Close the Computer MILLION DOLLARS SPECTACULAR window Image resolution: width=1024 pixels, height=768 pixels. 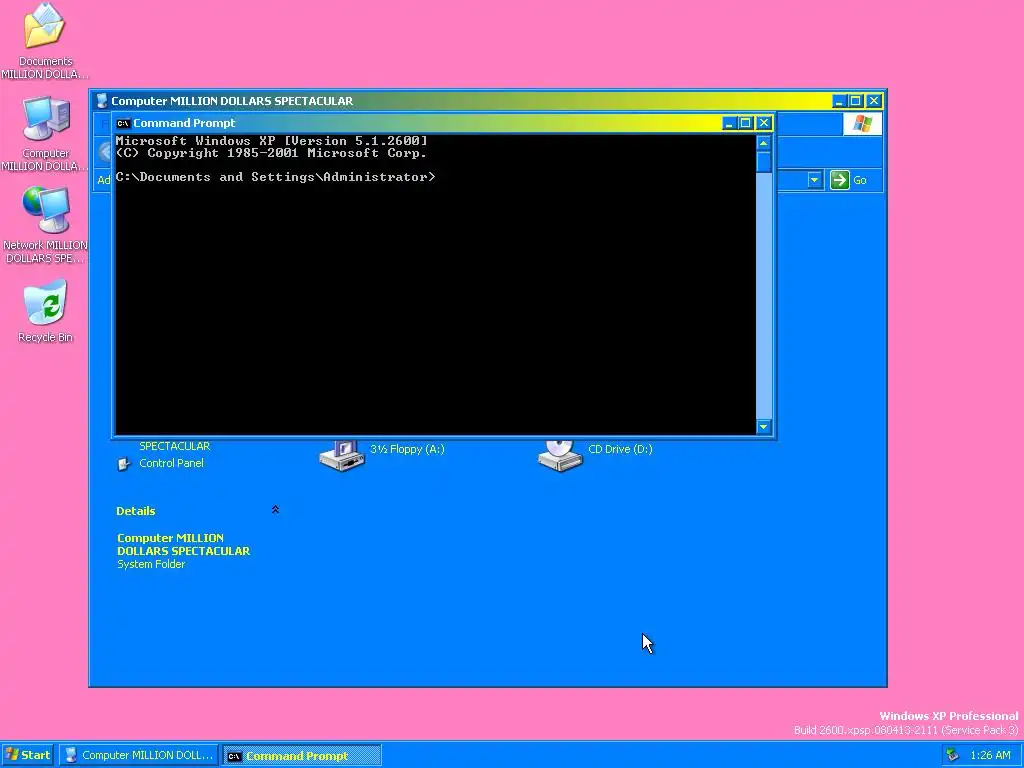(874, 101)
